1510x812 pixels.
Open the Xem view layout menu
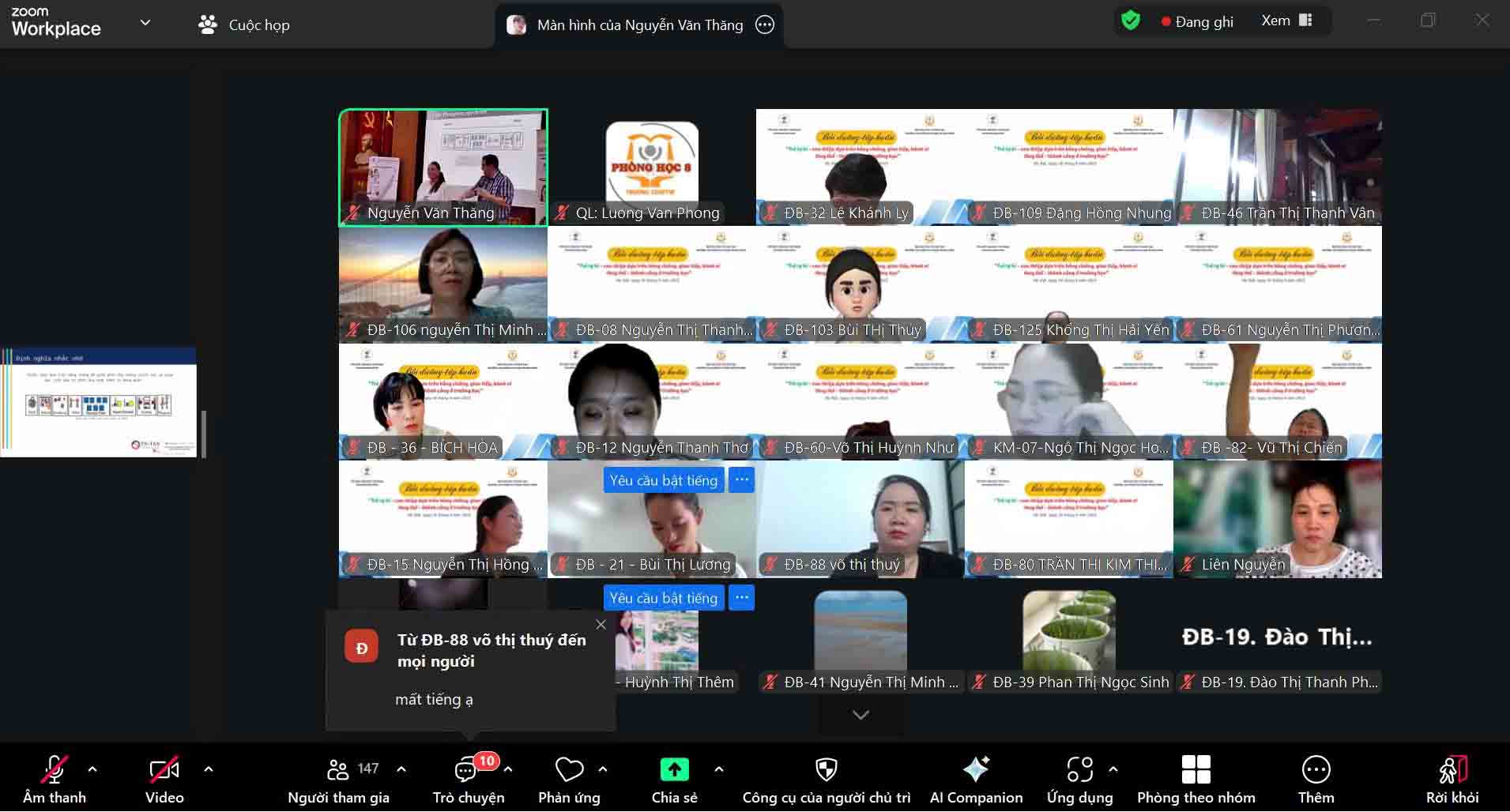[1286, 21]
